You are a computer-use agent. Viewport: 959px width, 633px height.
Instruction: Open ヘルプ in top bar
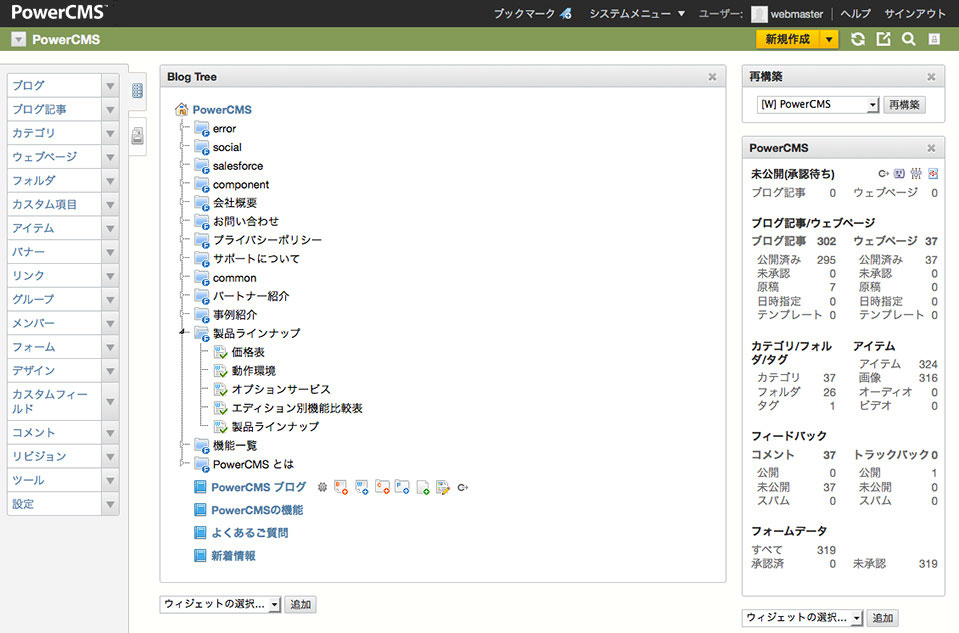[x=855, y=13]
